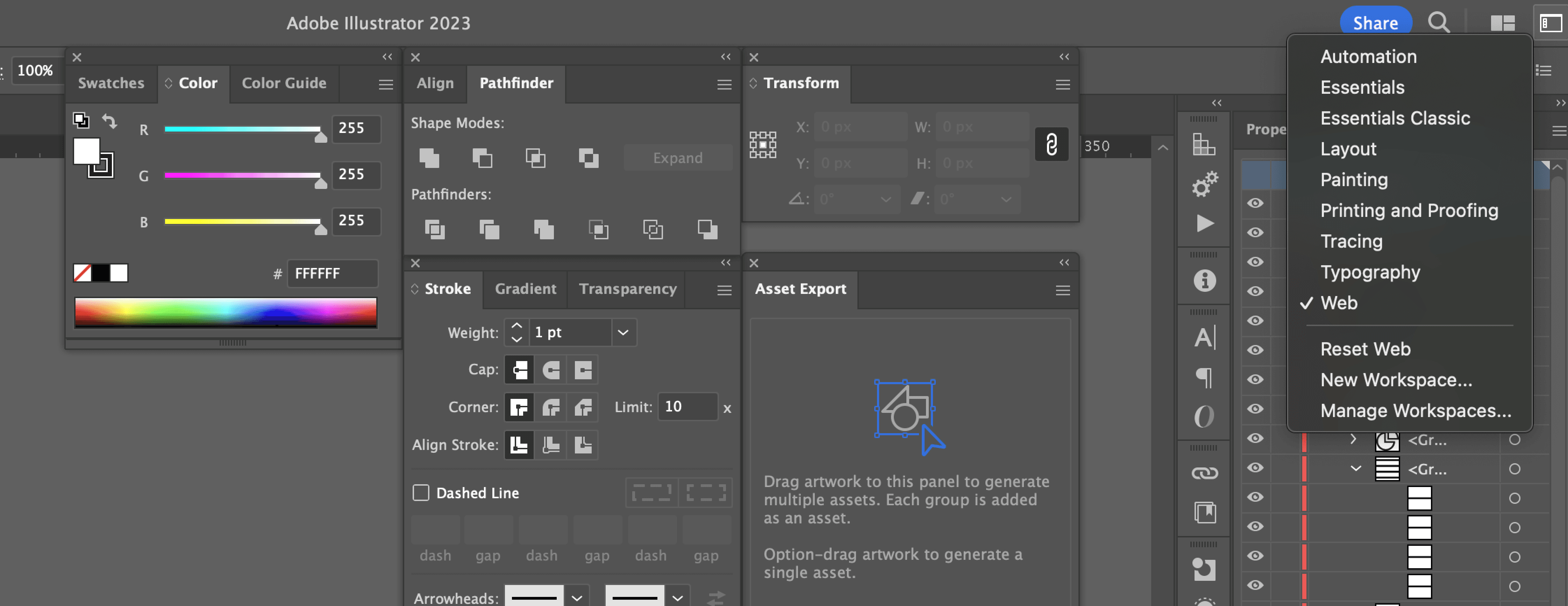1568x606 pixels.
Task: Open the stroke Weight dropdown arrow
Action: click(623, 332)
